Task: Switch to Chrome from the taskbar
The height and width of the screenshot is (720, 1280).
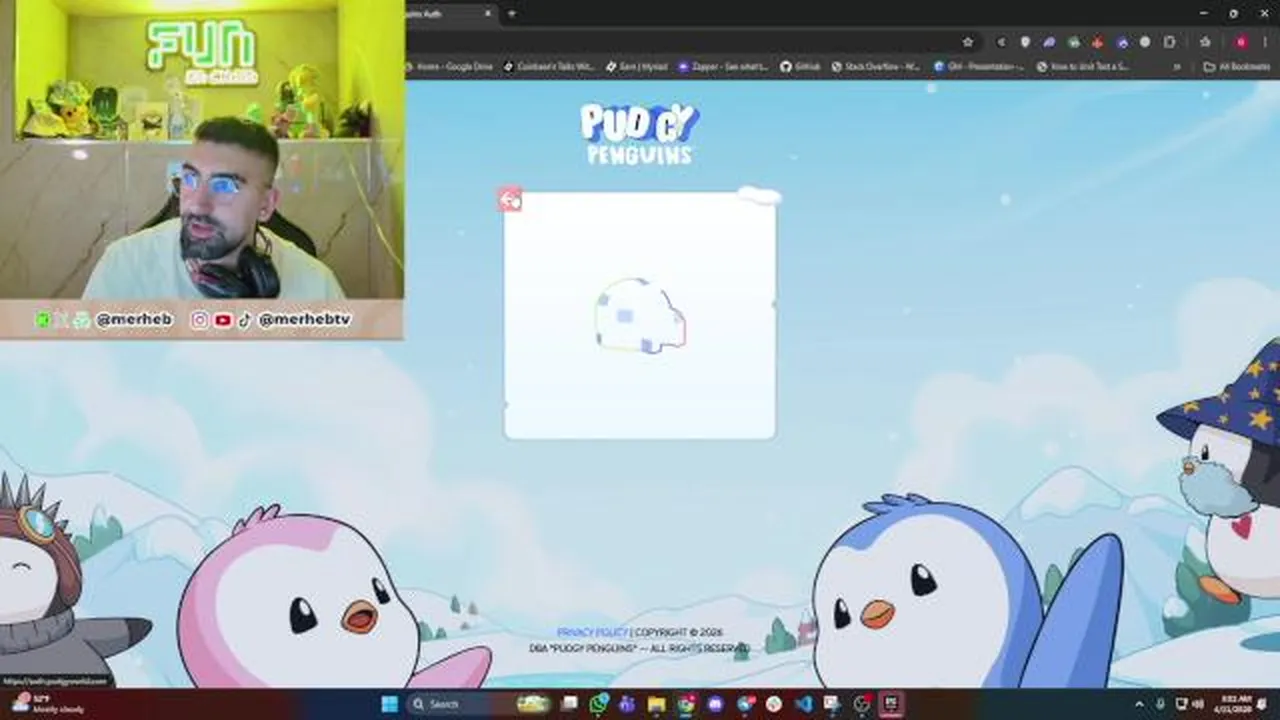Action: pos(686,704)
